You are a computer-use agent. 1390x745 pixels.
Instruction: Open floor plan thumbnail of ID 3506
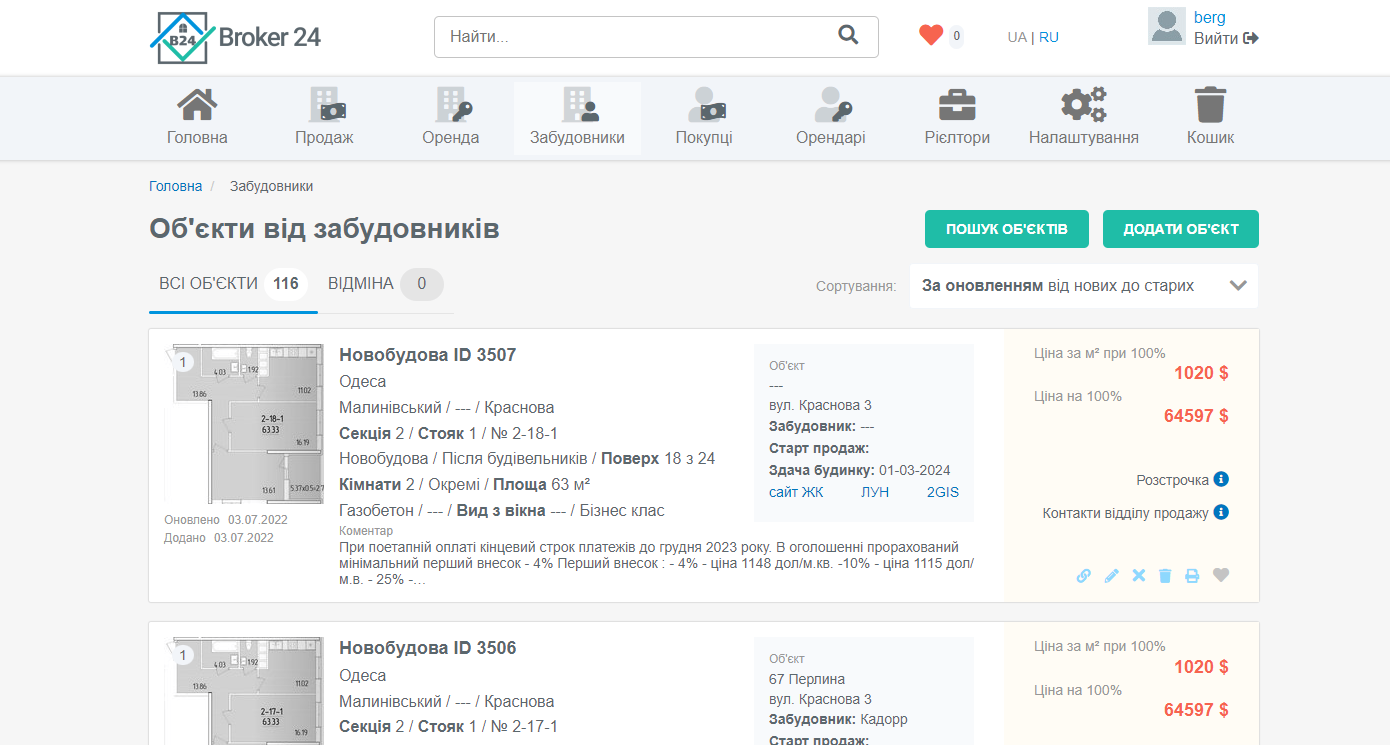[244, 691]
